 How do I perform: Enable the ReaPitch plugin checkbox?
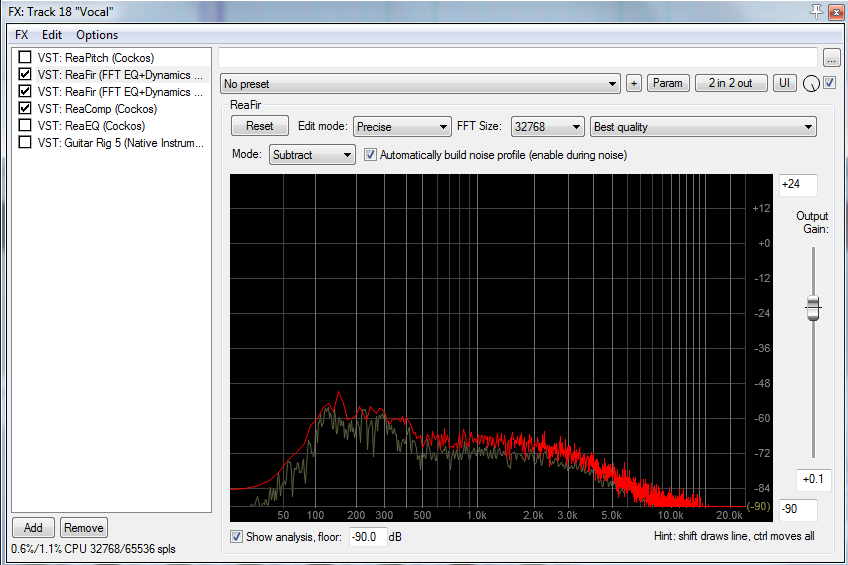(25, 58)
